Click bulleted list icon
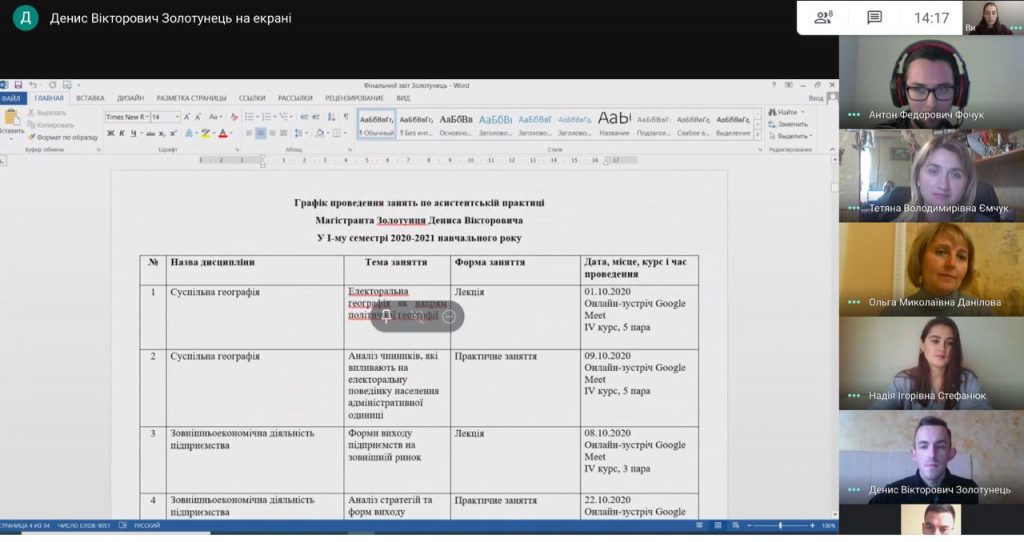 (x=250, y=117)
